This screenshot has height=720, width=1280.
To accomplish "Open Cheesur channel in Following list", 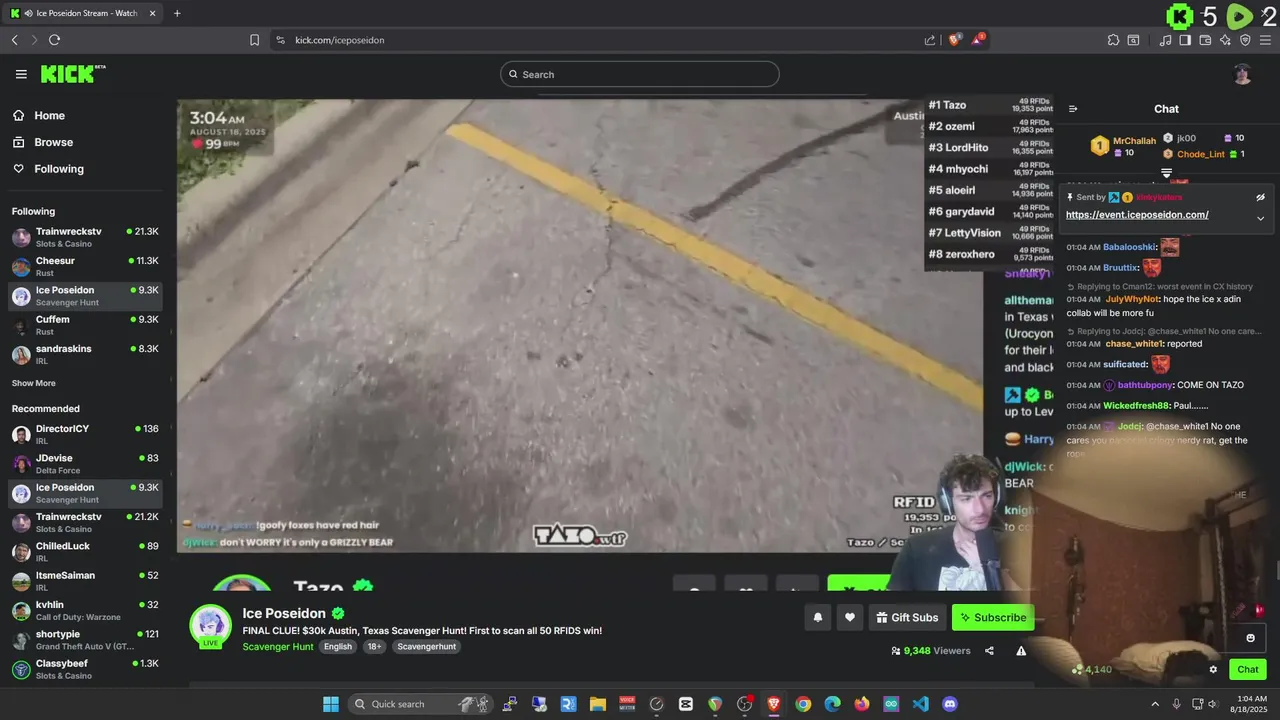I will tap(85, 266).
